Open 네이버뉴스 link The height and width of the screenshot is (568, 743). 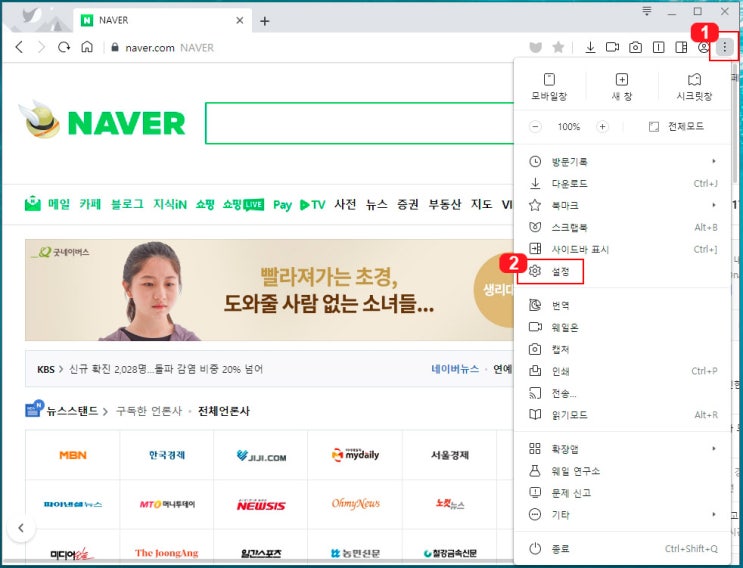[x=455, y=369]
